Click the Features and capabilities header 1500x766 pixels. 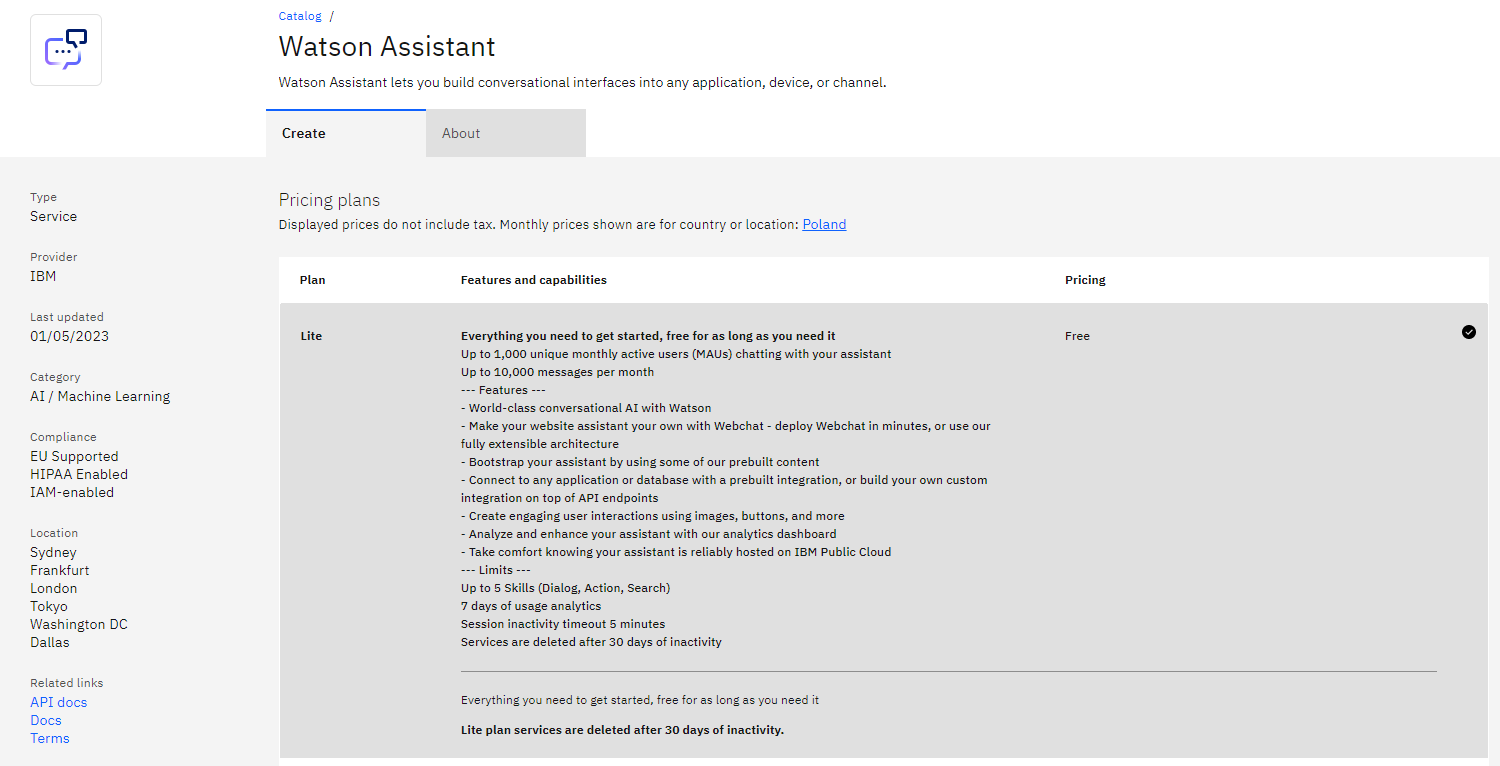coord(533,280)
